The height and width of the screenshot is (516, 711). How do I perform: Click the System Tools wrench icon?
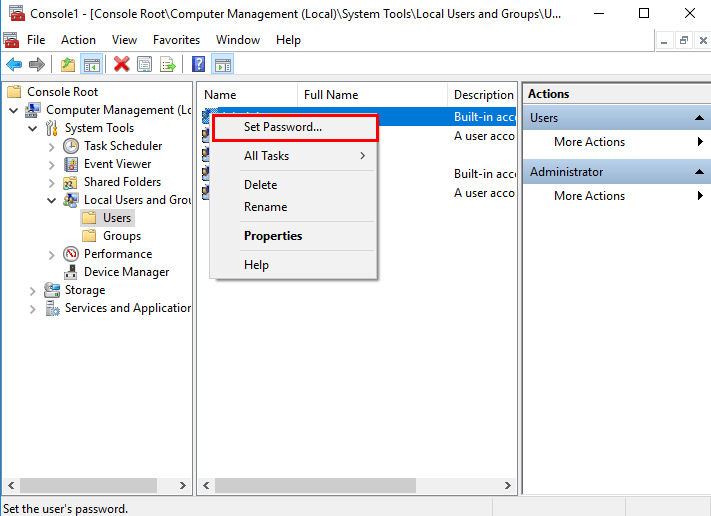coord(52,128)
